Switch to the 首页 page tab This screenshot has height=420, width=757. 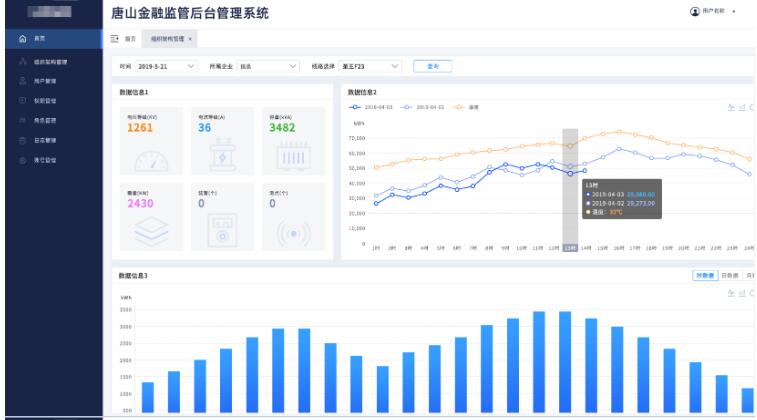coord(130,38)
